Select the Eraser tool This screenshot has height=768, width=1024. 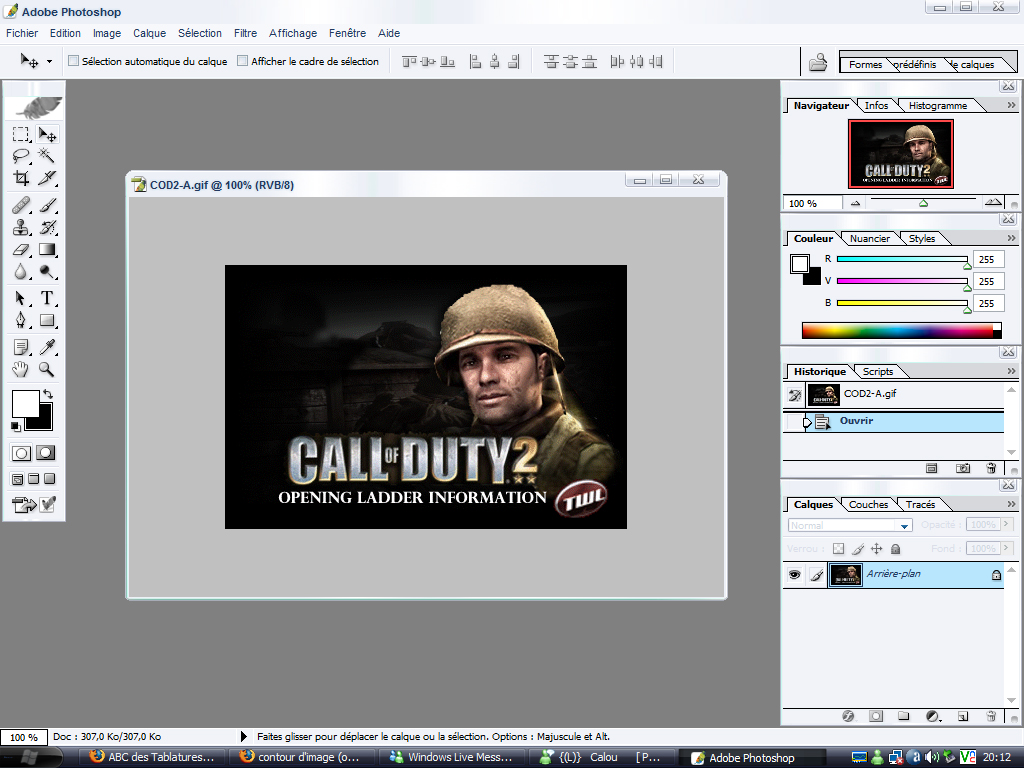21,249
